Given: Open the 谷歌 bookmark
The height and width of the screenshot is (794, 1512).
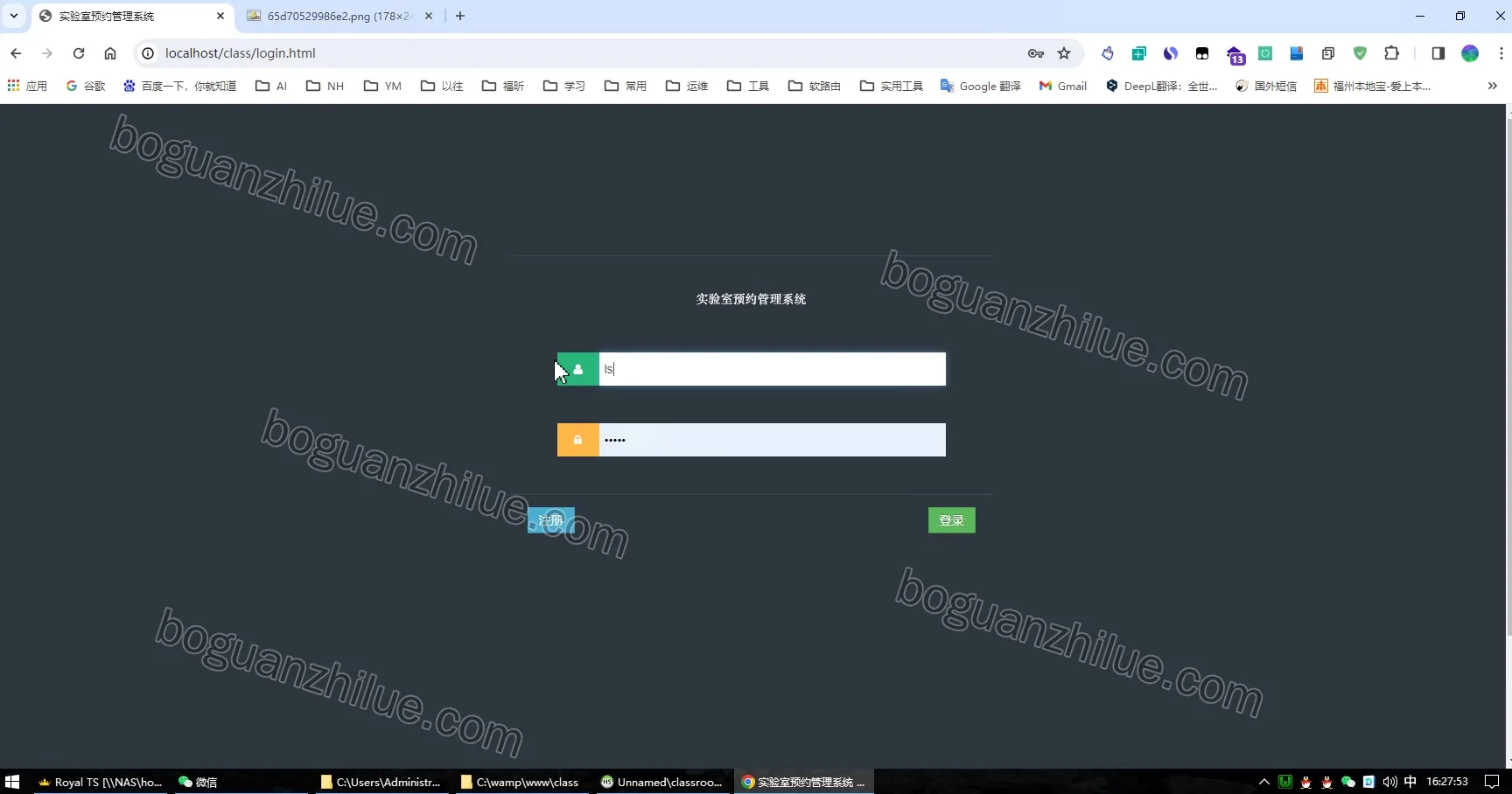Looking at the screenshot, I should click(x=86, y=86).
